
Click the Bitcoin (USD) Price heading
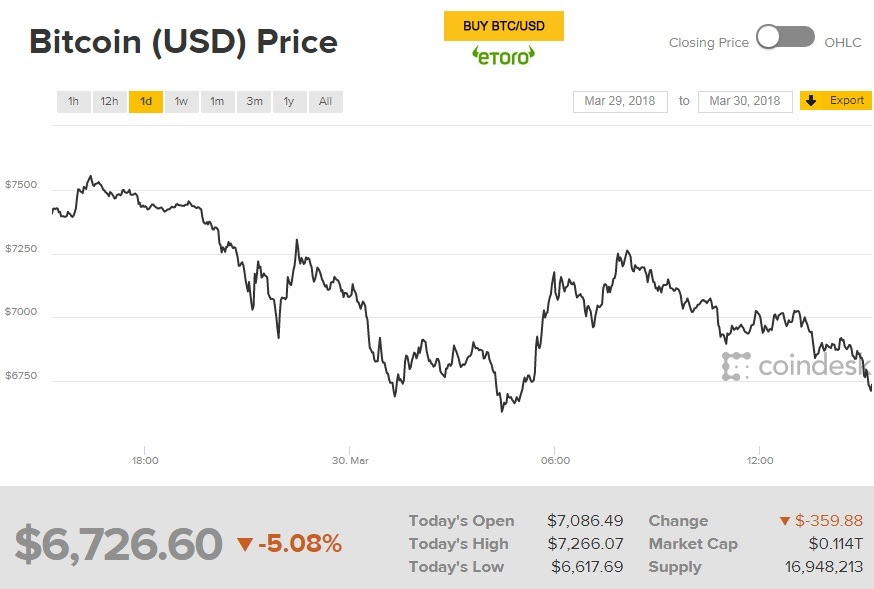pos(183,42)
